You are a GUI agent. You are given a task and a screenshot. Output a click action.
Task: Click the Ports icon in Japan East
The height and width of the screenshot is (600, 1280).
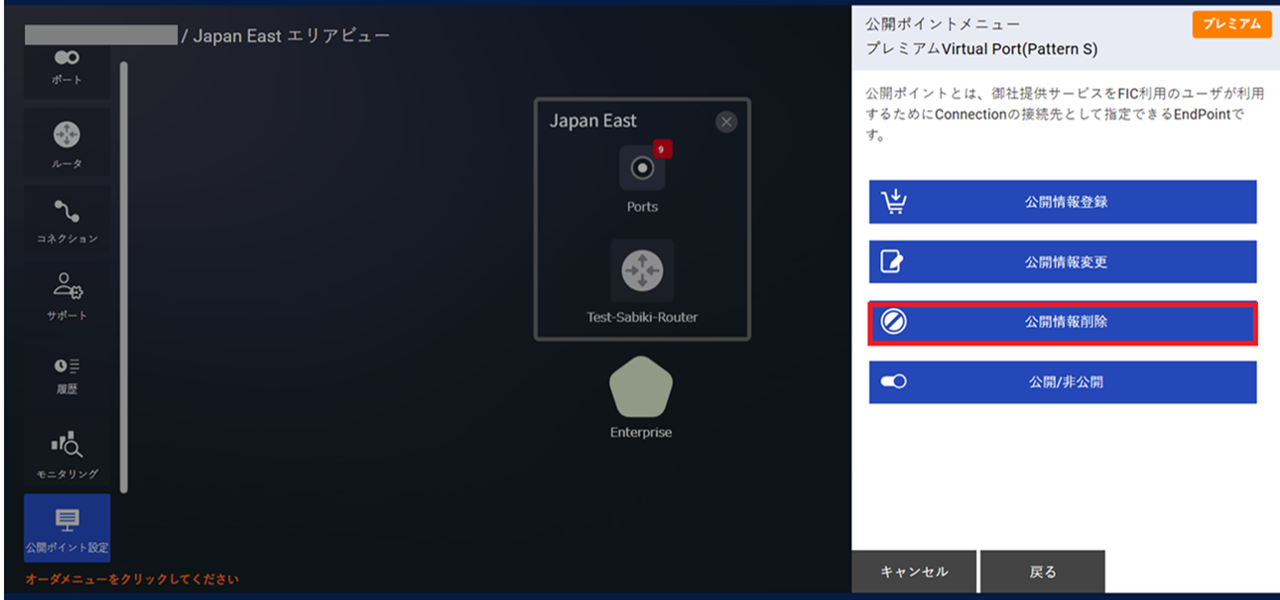(x=641, y=170)
